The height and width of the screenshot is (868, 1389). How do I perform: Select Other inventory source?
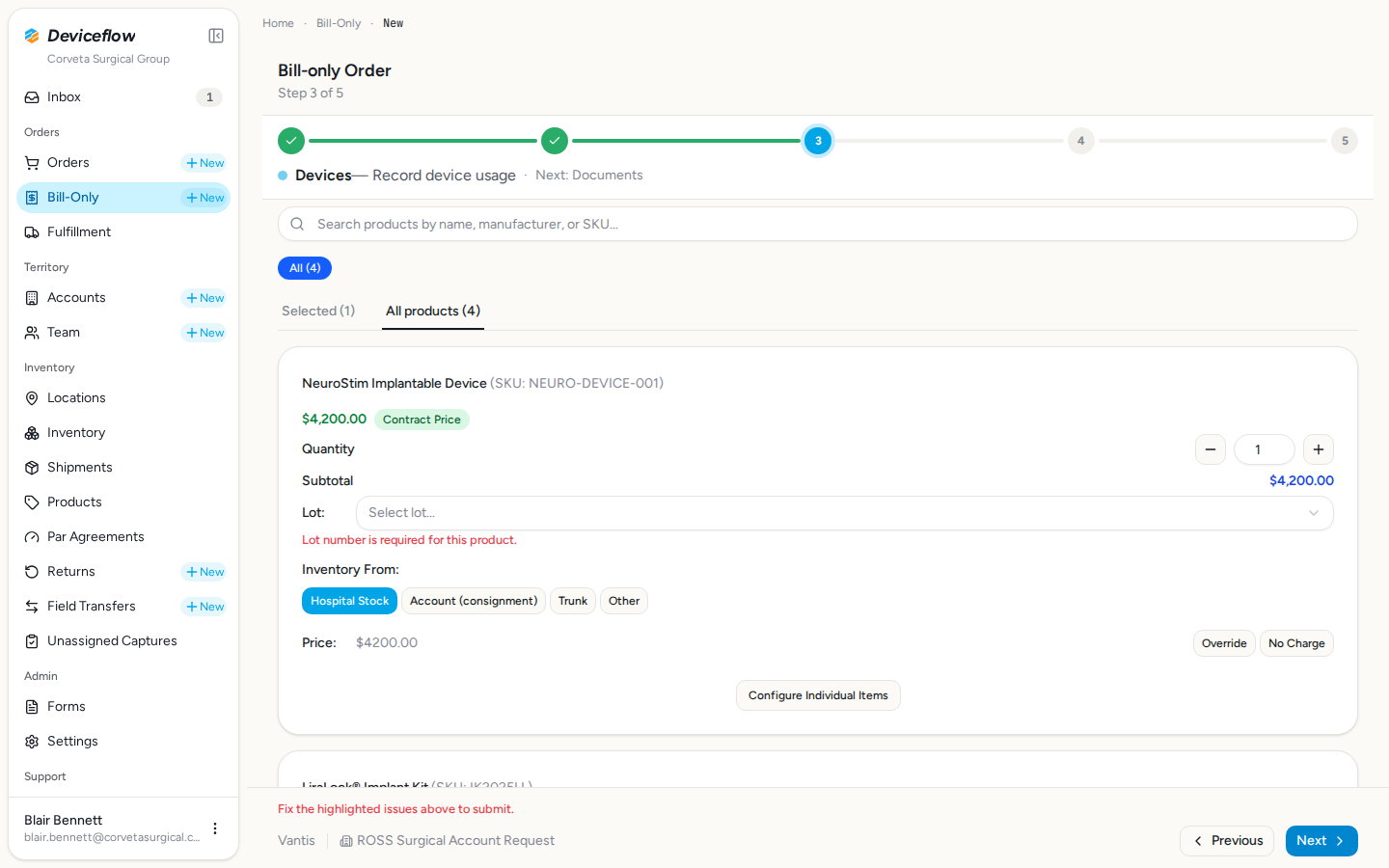(624, 601)
